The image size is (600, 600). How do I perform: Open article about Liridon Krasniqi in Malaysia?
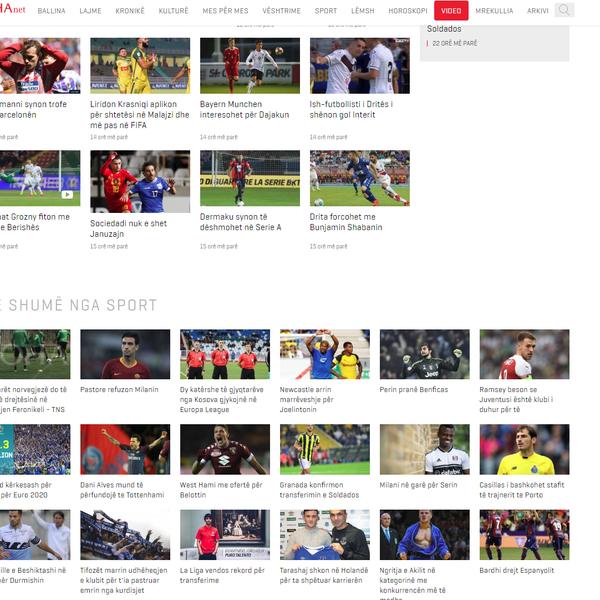(139, 109)
